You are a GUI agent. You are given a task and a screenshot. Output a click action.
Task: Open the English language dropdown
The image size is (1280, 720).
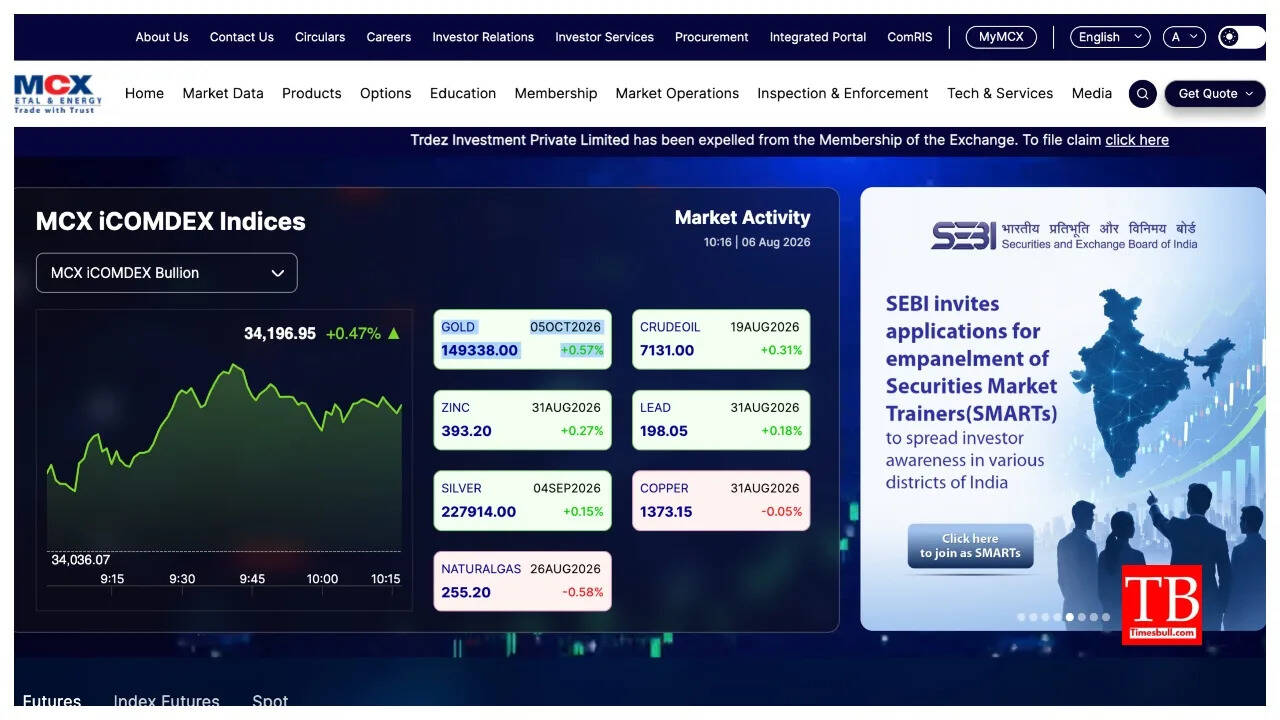point(1110,37)
